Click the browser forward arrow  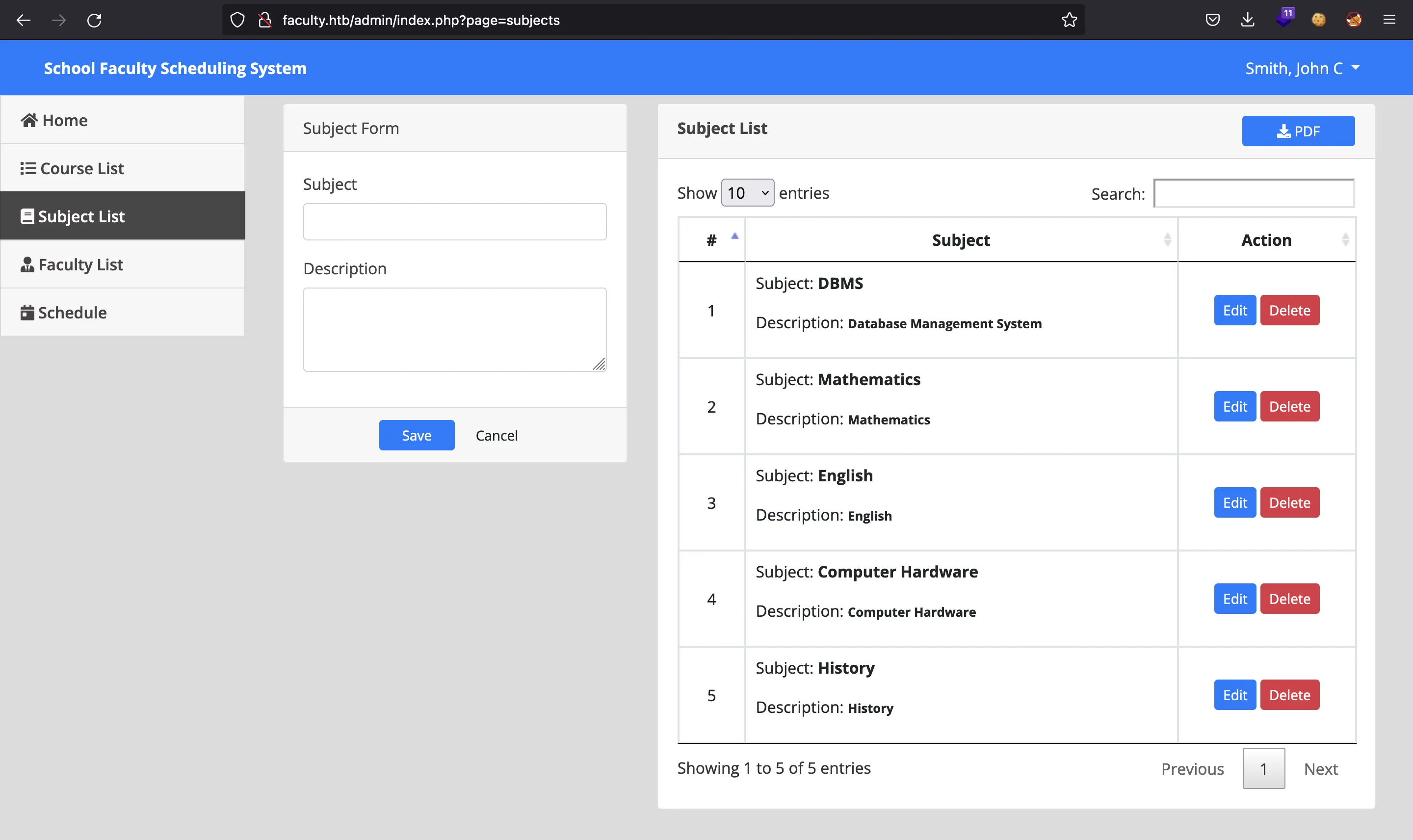(59, 21)
